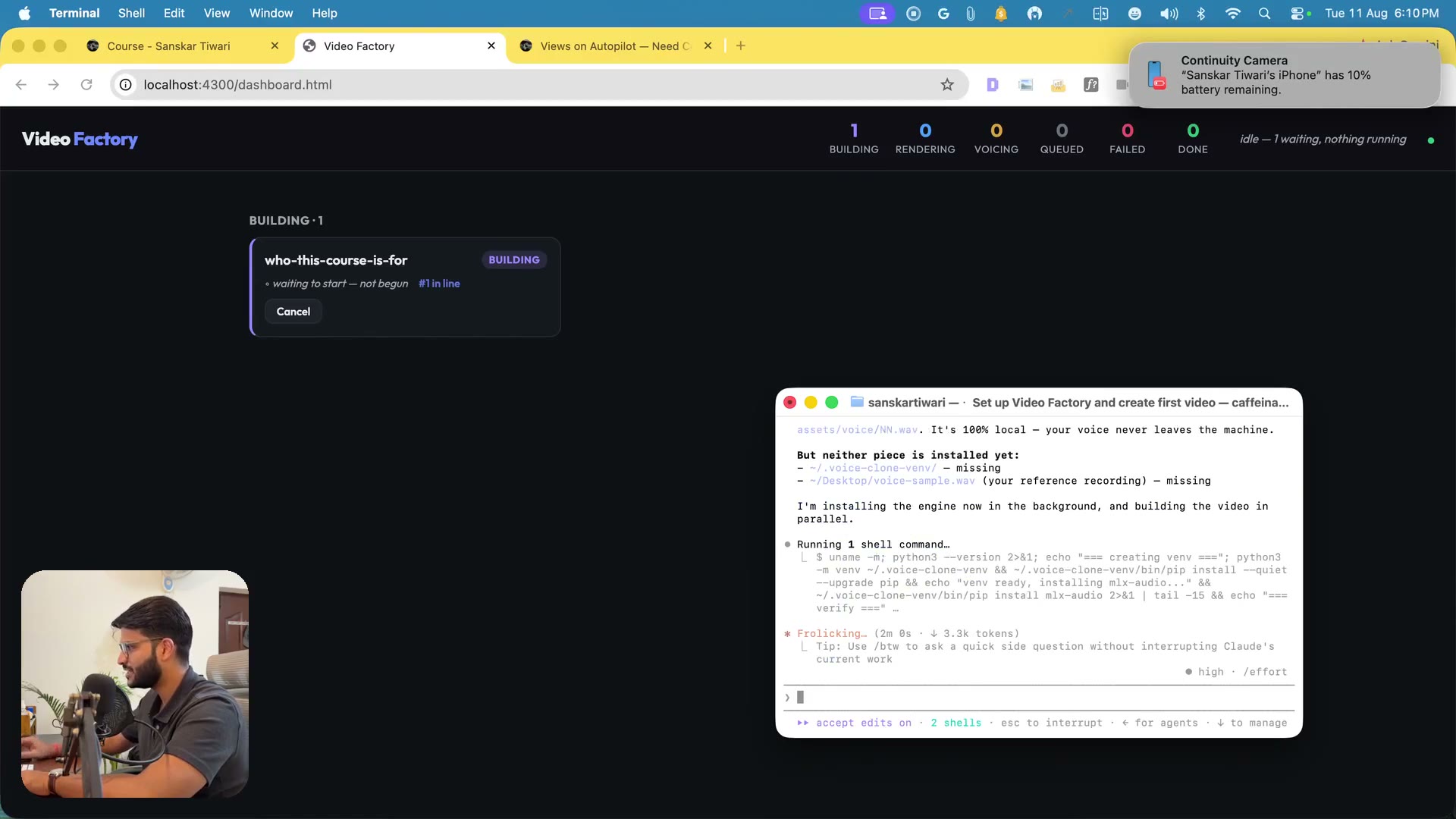Viewport: 1456px width, 819px height.
Task: Click the accept edits on indicator
Action: pos(855,723)
